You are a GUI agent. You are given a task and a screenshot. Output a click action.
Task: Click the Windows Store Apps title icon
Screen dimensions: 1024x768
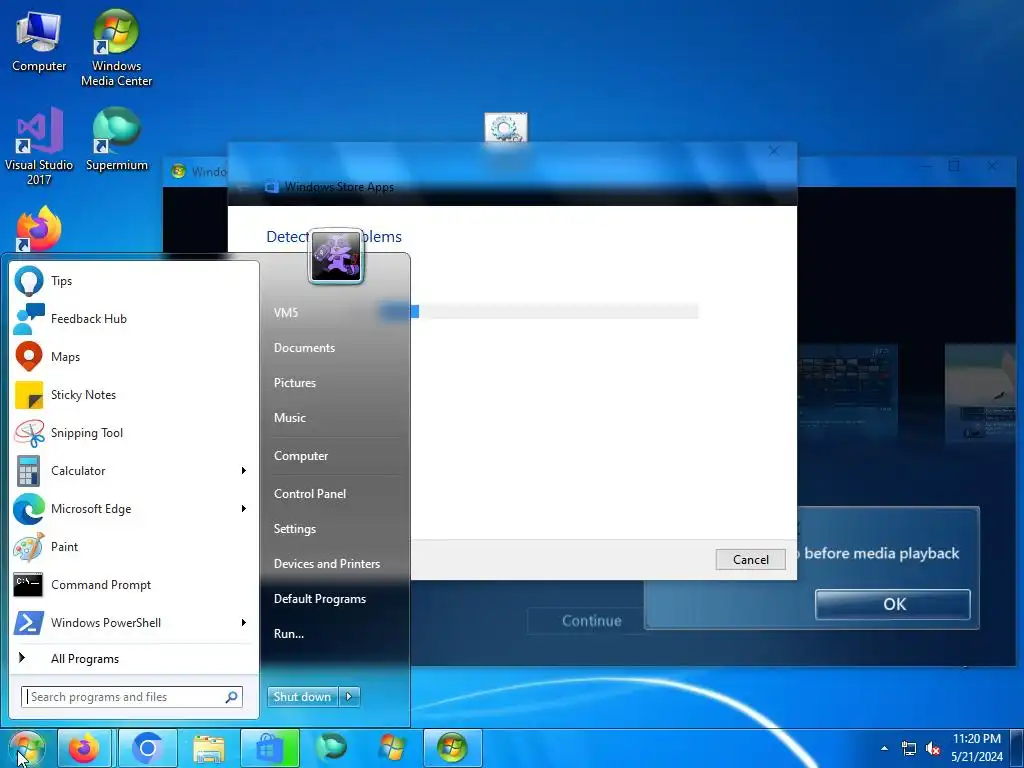click(272, 187)
